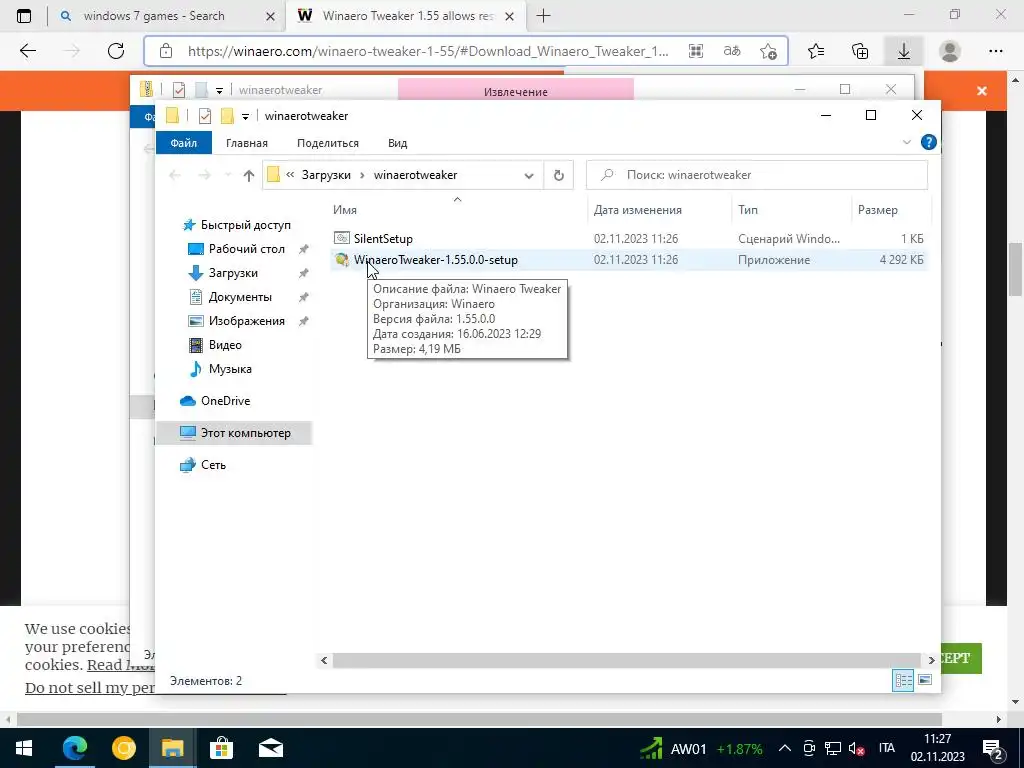Open Customize Quick Access Toolbar dropdown

pyautogui.click(x=245, y=116)
